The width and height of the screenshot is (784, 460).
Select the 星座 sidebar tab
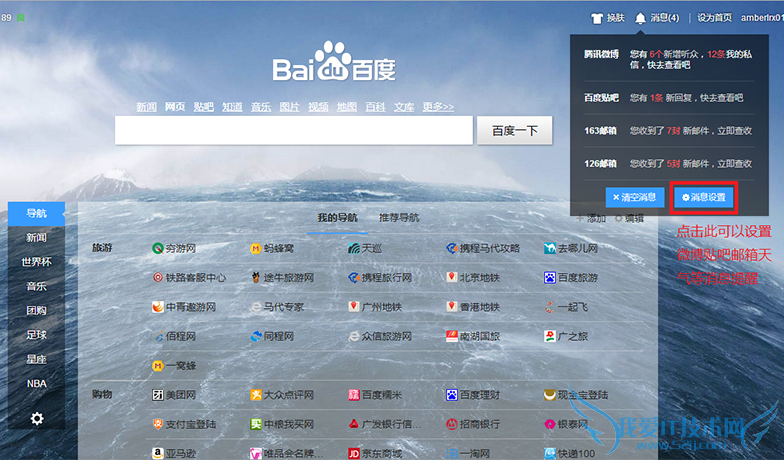[36, 360]
